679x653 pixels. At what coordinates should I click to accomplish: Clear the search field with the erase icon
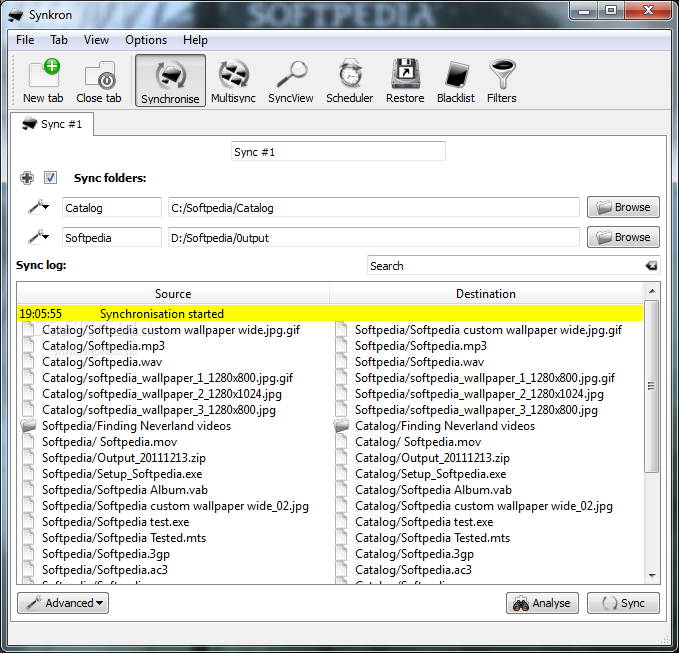651,266
